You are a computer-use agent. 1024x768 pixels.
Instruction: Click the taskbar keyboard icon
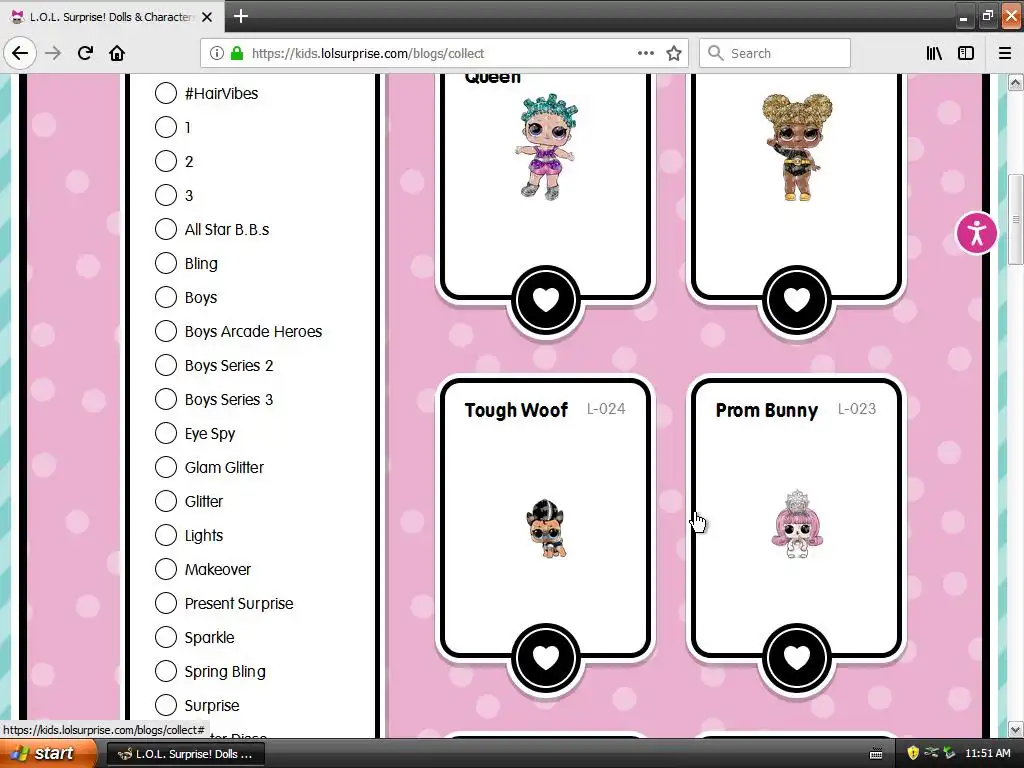pyautogui.click(x=876, y=754)
